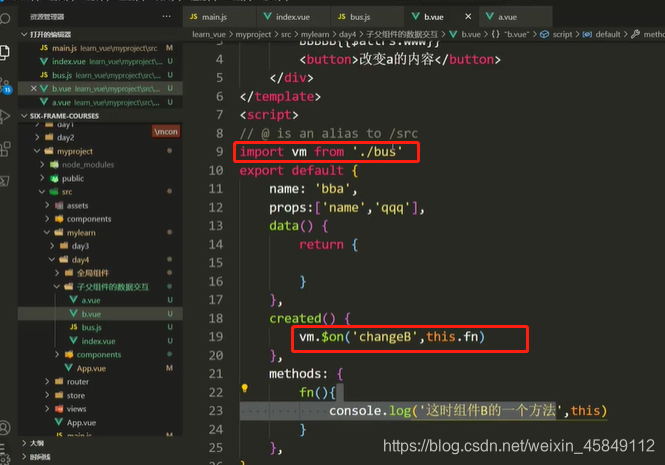Click script in the breadcrumb
Image resolution: width=665 pixels, height=465 pixels.
(x=562, y=34)
